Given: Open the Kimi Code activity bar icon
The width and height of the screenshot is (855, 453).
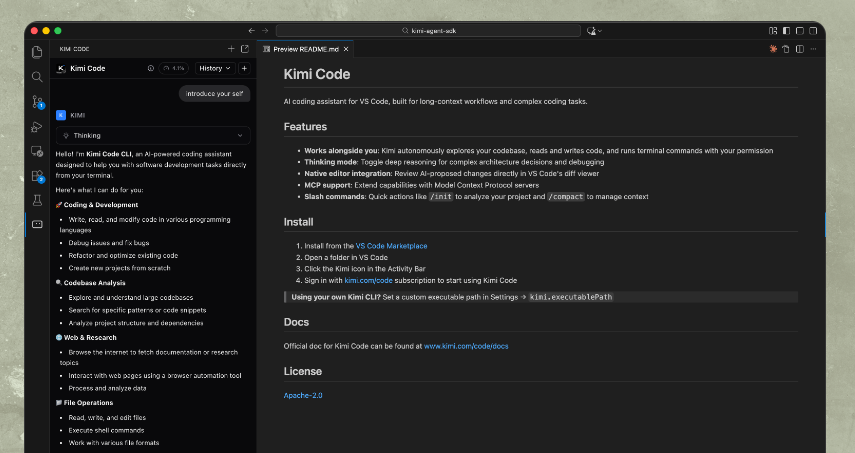Looking at the screenshot, I should (x=37, y=224).
